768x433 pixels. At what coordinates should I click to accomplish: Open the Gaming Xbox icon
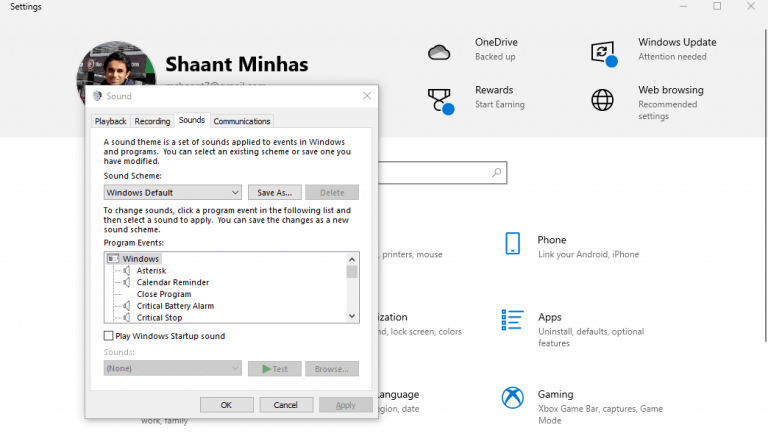click(512, 397)
